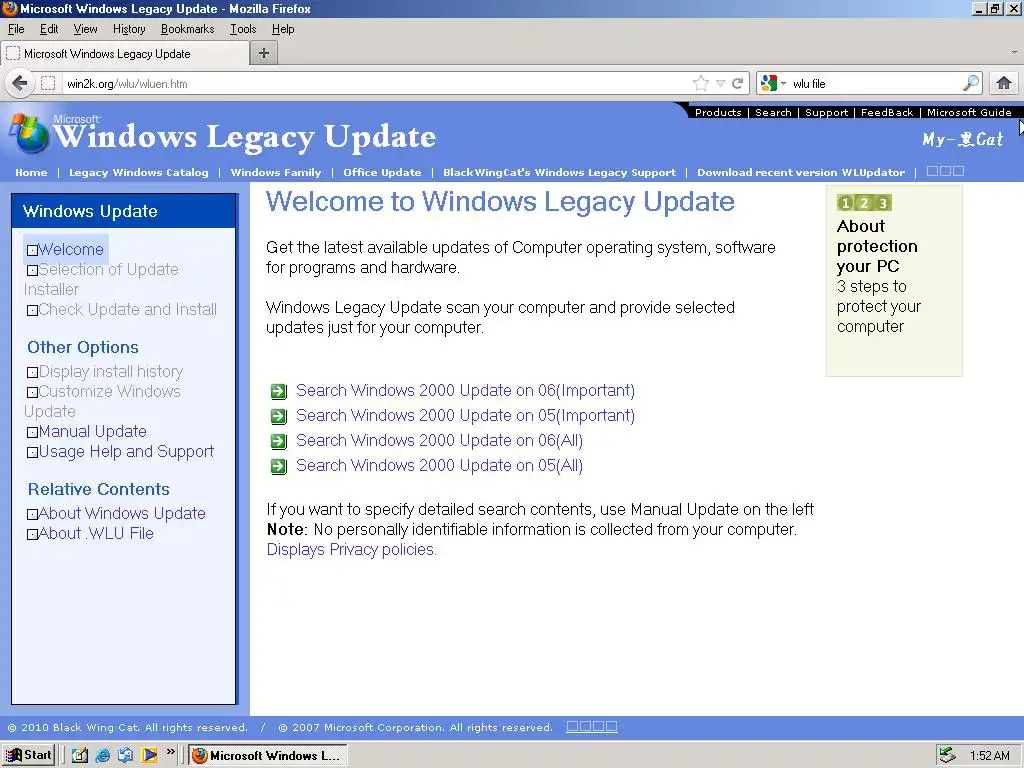Click FeedBack in the top black bar

point(887,112)
